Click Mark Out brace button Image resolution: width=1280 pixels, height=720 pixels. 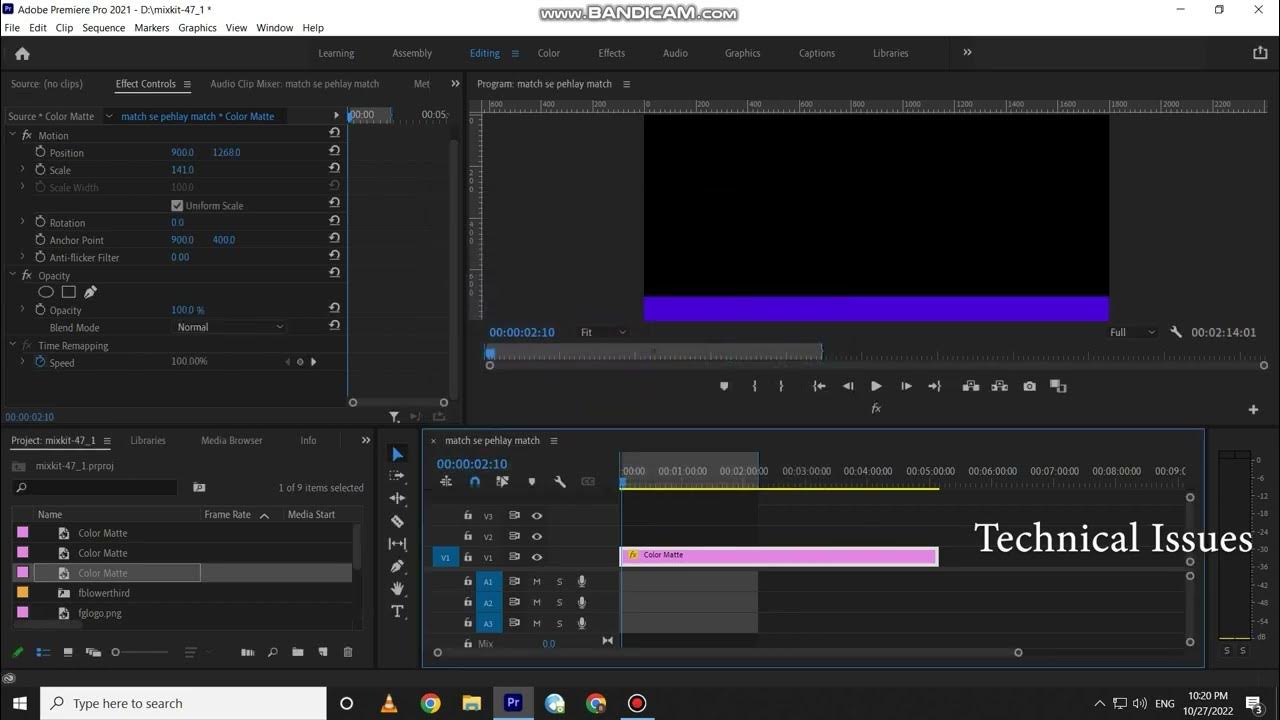click(x=781, y=386)
